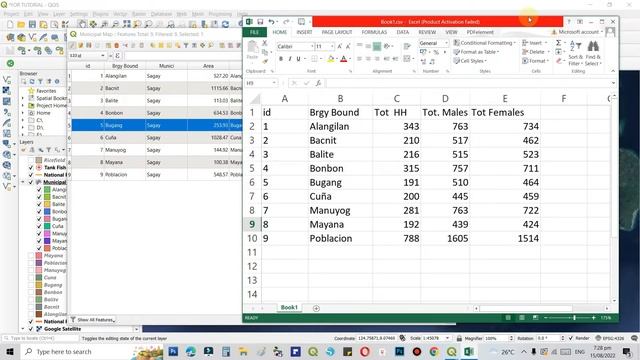This screenshot has width=640, height=360.
Task: Refresh the QGIS map canvas
Action: 225,24
